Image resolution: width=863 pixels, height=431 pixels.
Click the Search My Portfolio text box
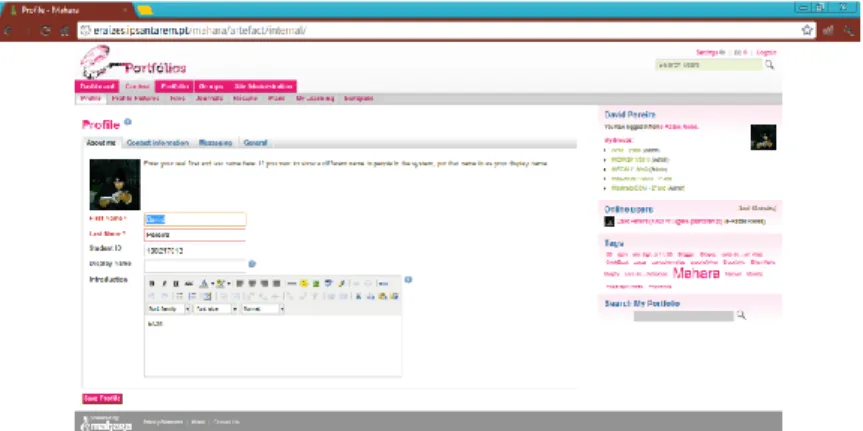pos(684,316)
